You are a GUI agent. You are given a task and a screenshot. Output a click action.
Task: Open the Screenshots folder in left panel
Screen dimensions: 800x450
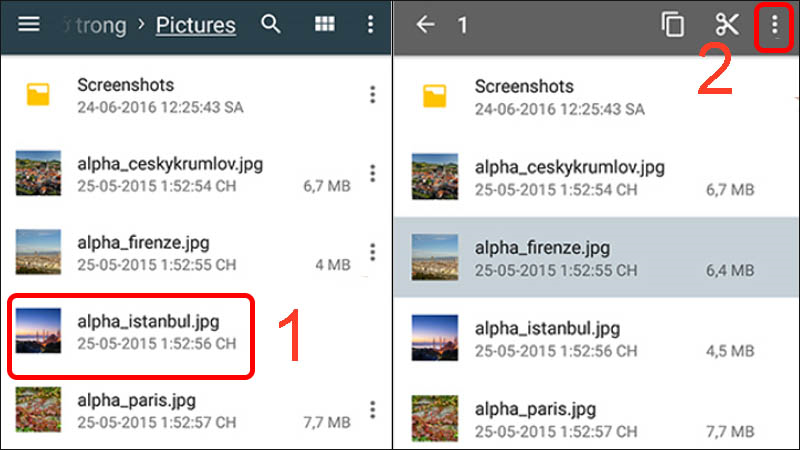coord(160,95)
